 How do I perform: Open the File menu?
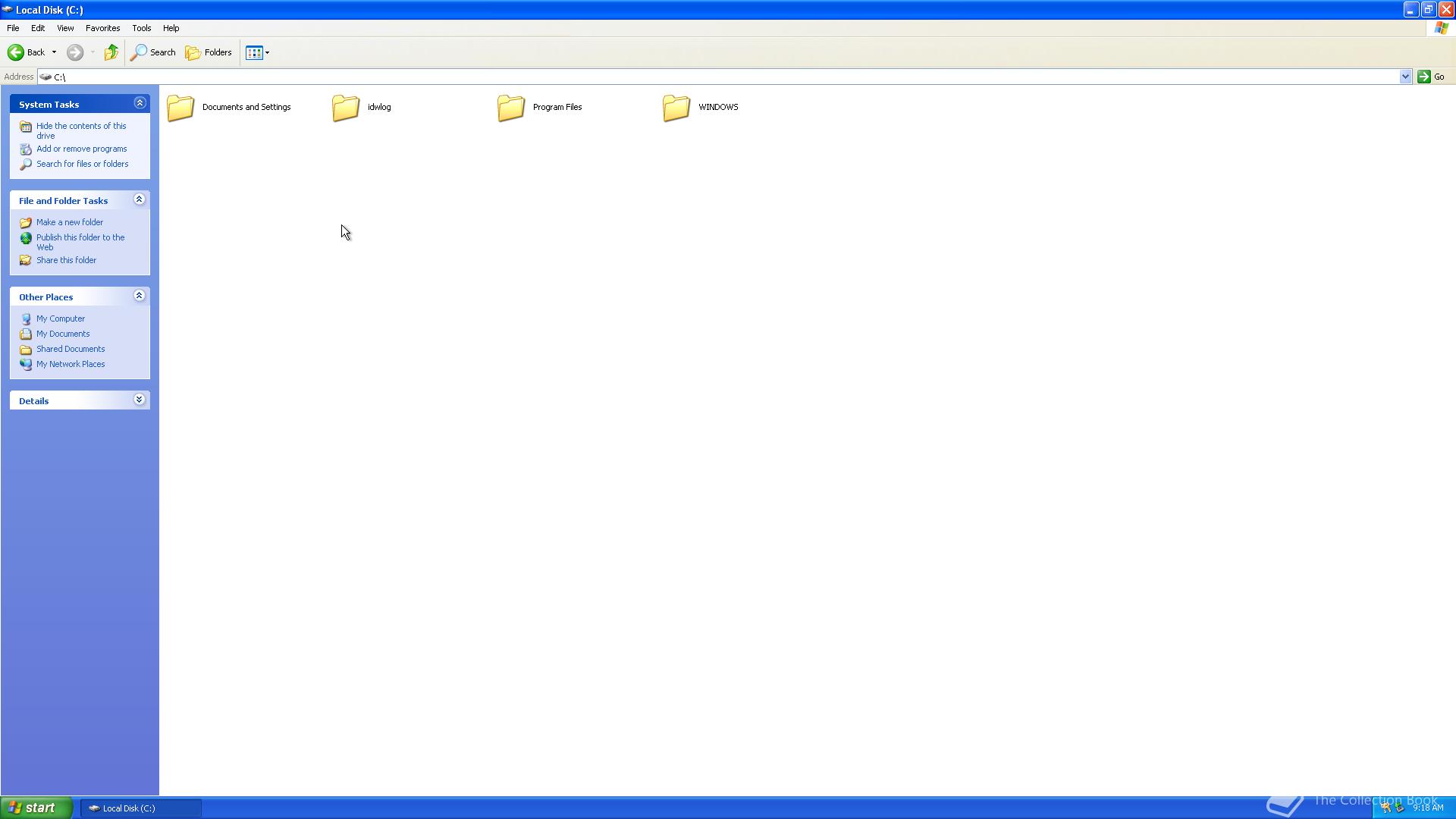(x=13, y=27)
